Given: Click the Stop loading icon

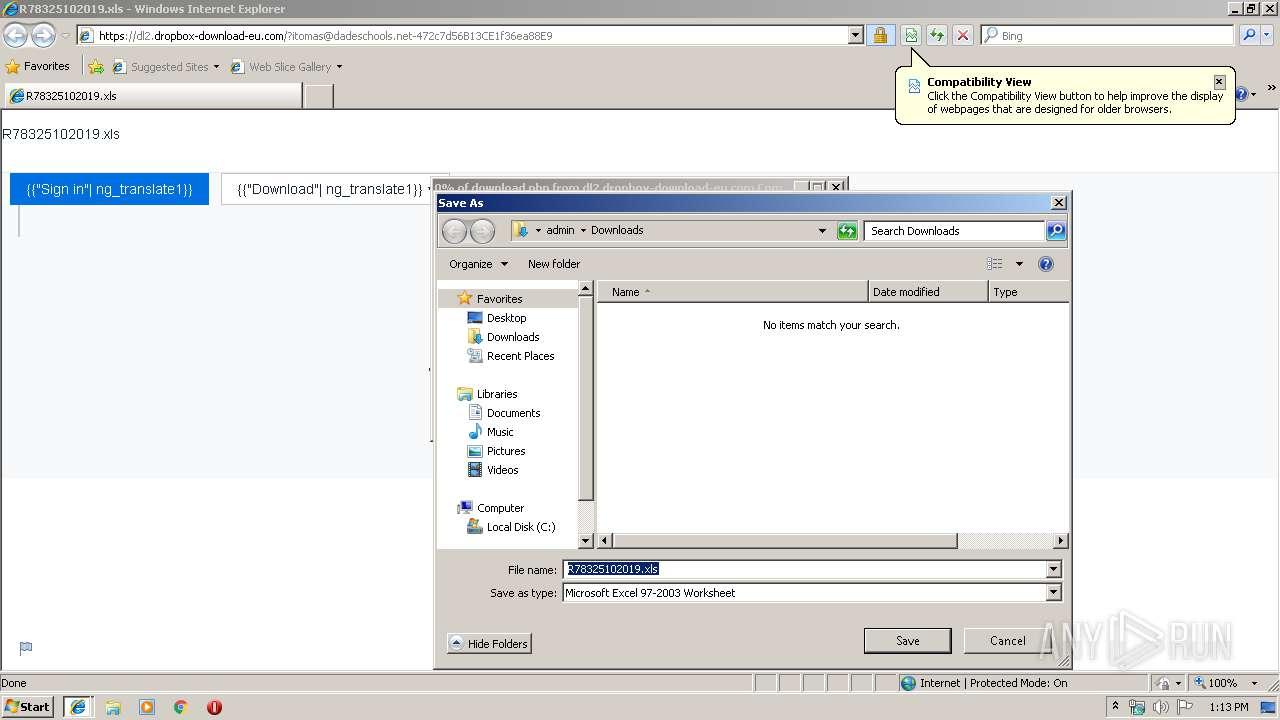Looking at the screenshot, I should pos(962,35).
